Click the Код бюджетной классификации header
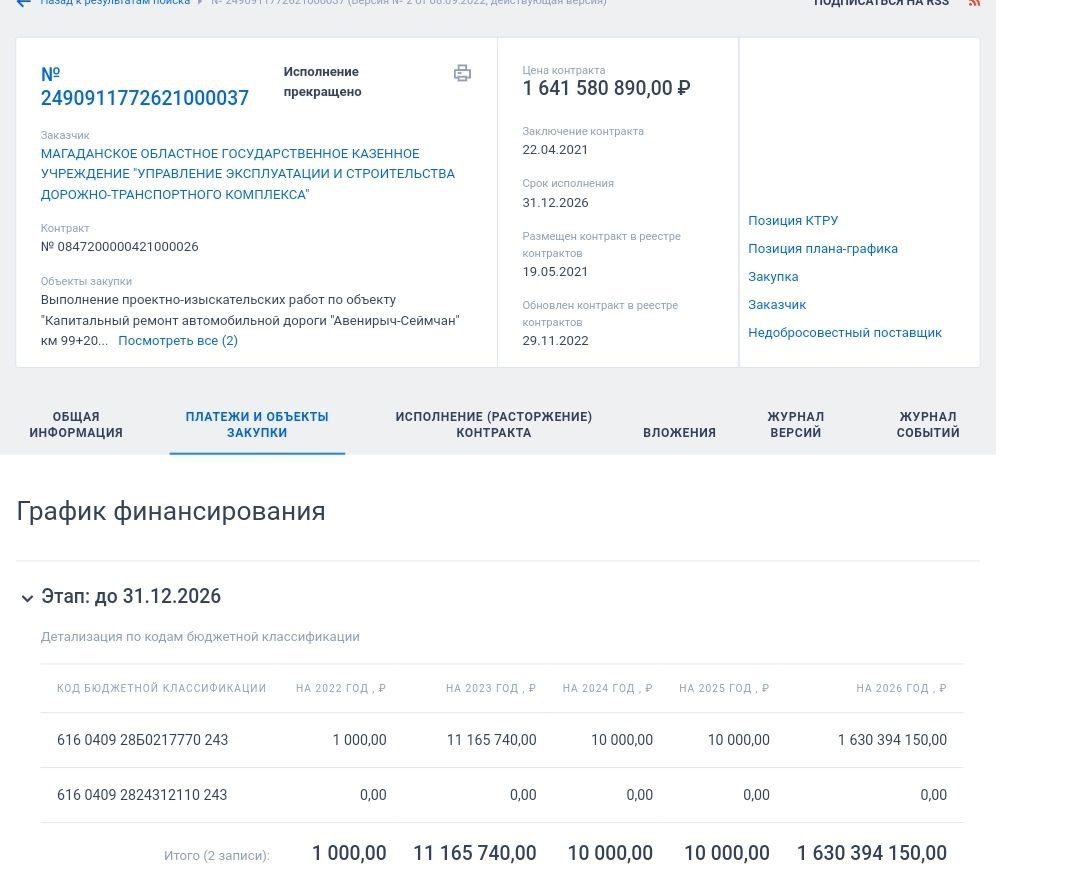Viewport: 1080px width, 881px height. (x=161, y=688)
